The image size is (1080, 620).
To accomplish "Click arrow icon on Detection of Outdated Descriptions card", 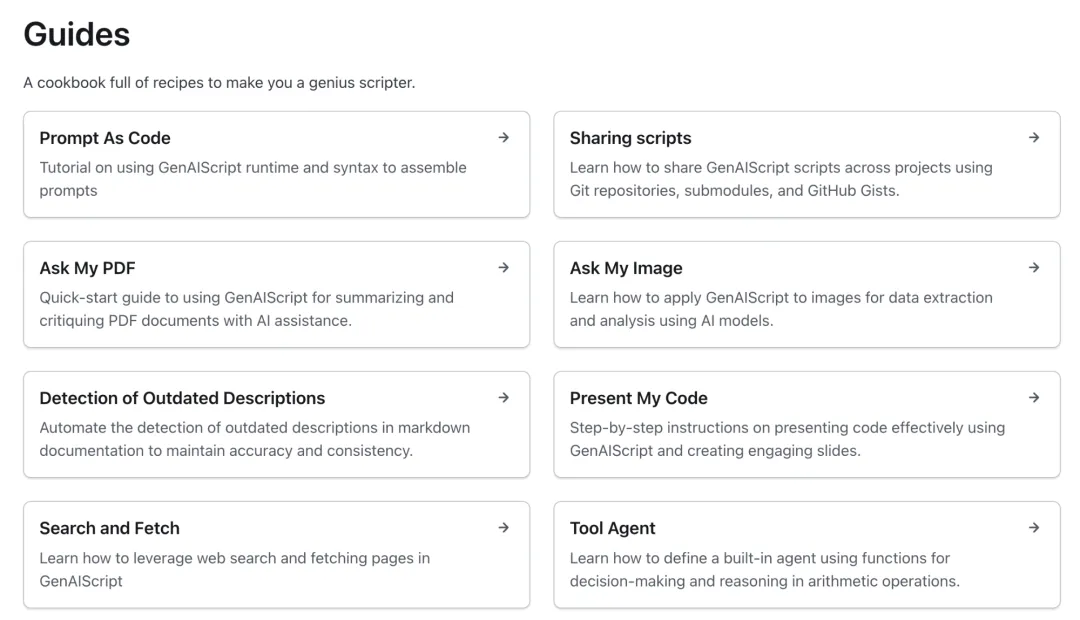I will [504, 398].
